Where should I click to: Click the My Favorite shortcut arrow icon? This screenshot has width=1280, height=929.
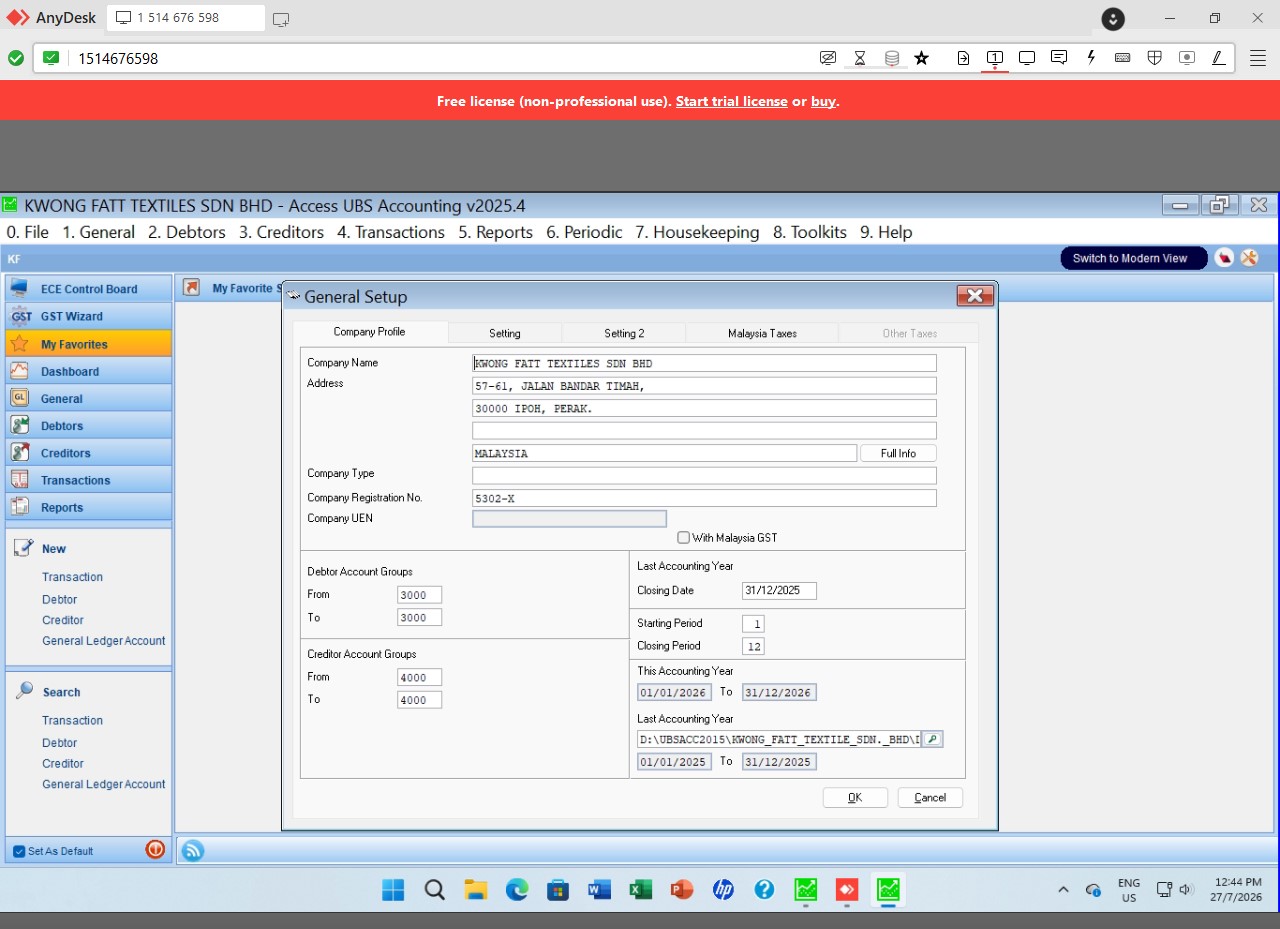(191, 288)
